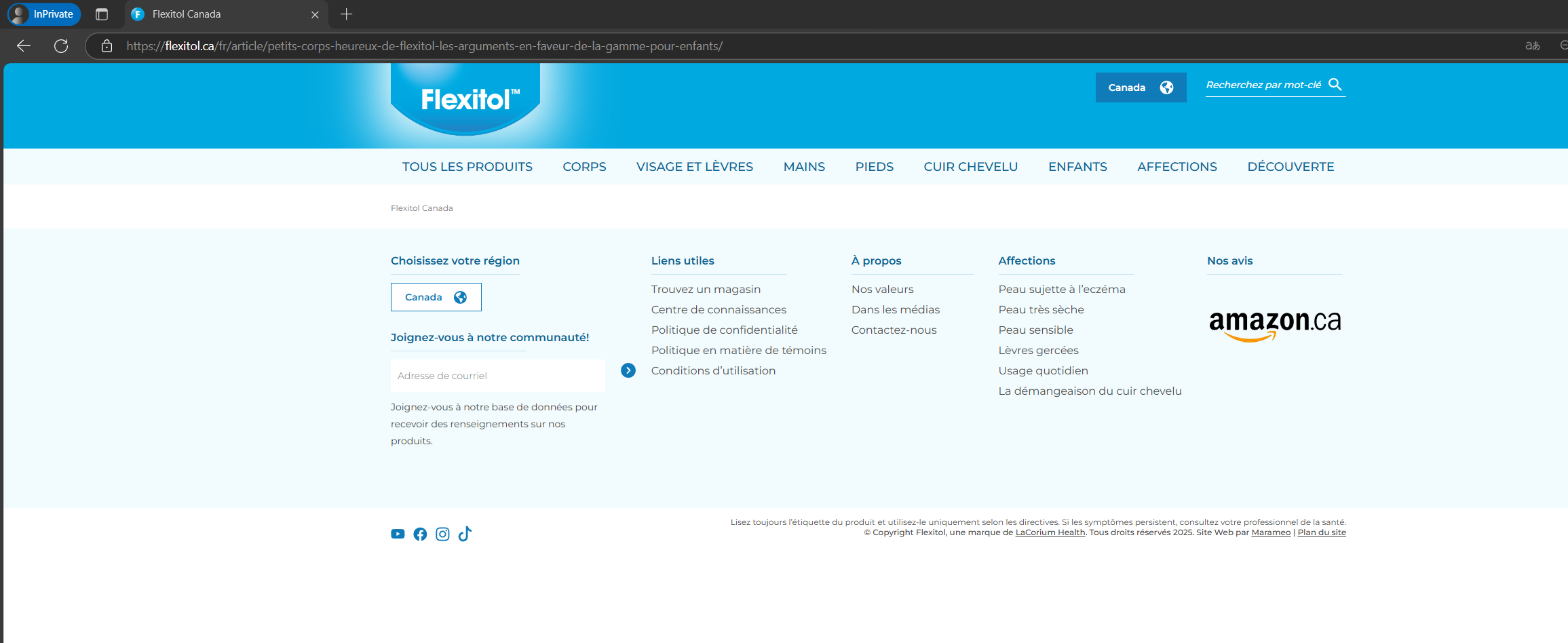Open the TikTok social link

465,534
